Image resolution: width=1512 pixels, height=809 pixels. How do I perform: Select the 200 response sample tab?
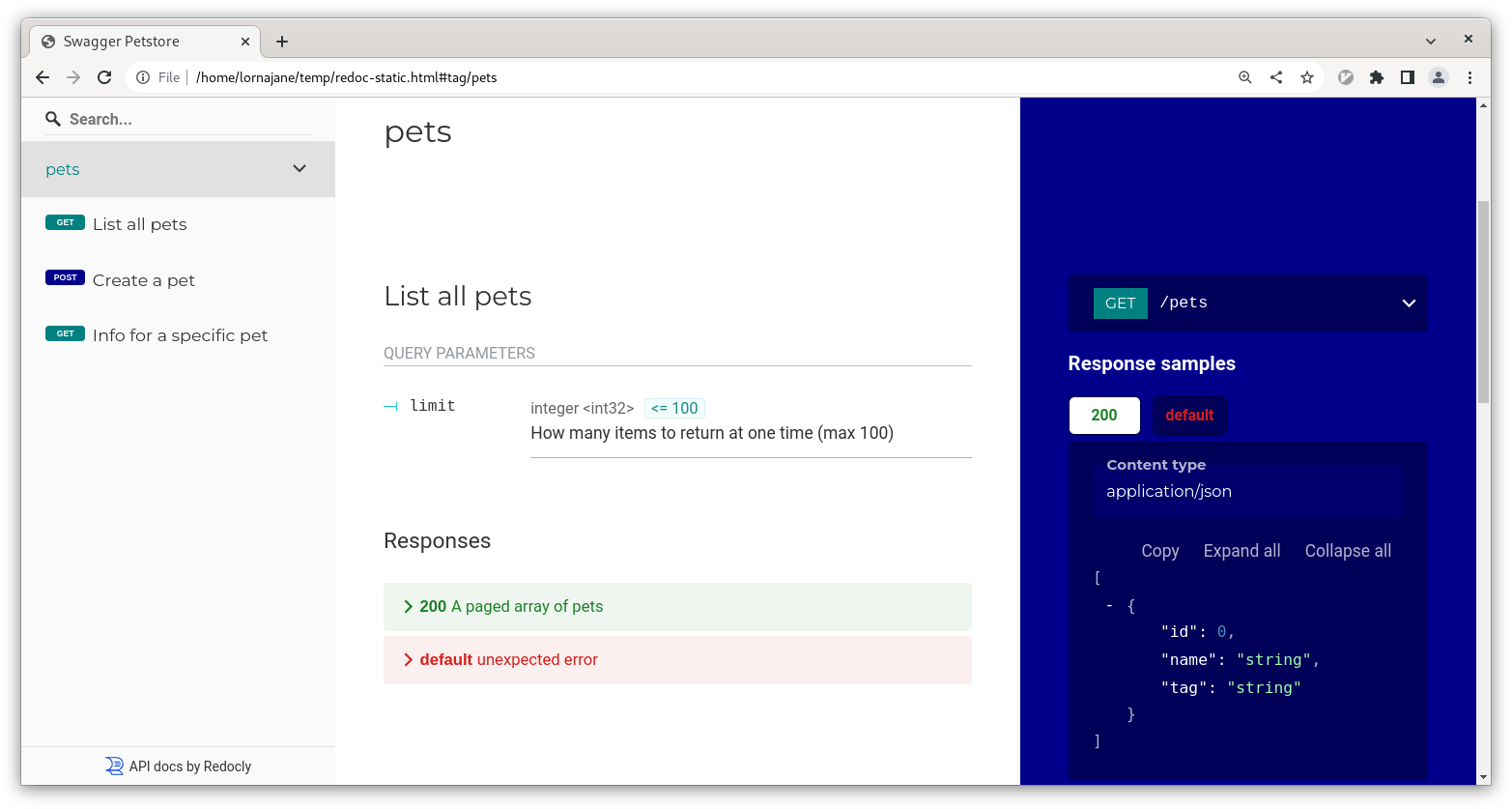click(x=1104, y=416)
